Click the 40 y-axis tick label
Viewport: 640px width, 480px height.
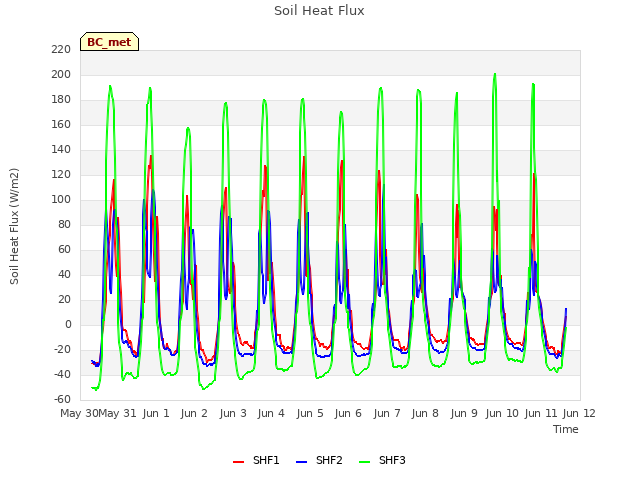(x=64, y=275)
